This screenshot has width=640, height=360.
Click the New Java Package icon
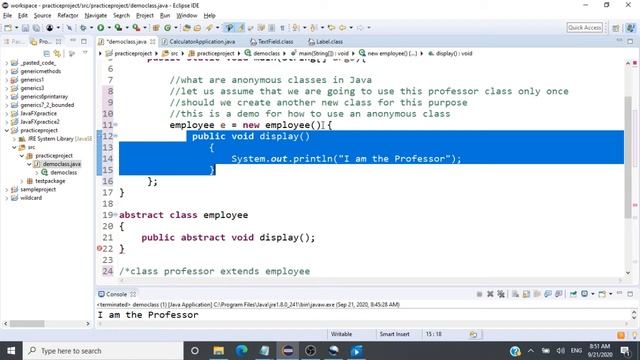156,28
